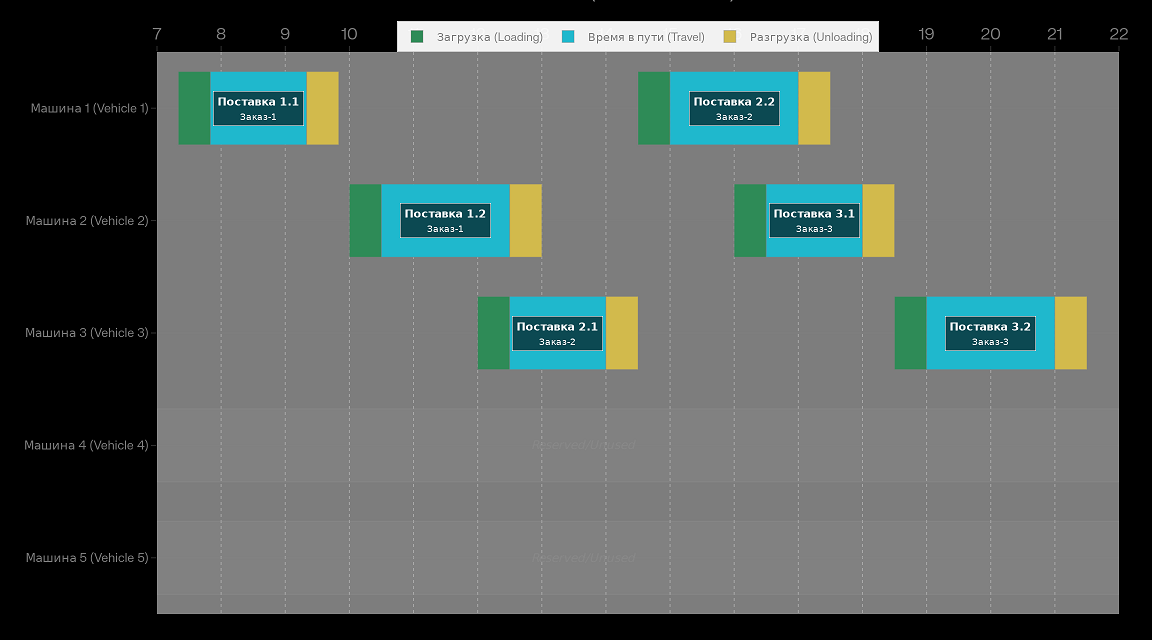Click the 'Машина 5 (Vehicle 5)' row label

pyautogui.click(x=87, y=558)
